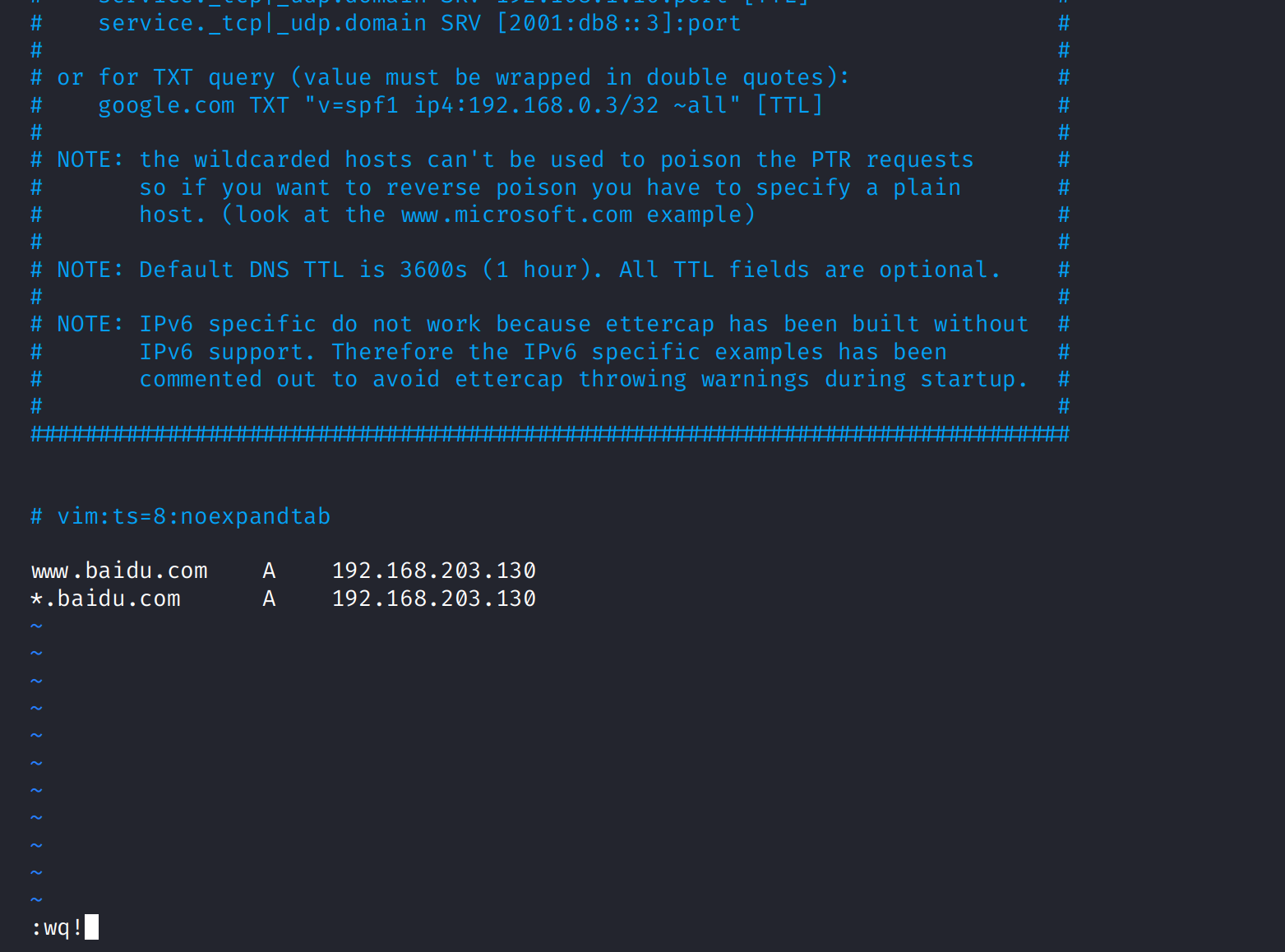Click the word 'IPv6' in the NOTE line
Viewport: 1285px width, 952px height.
[166, 324]
